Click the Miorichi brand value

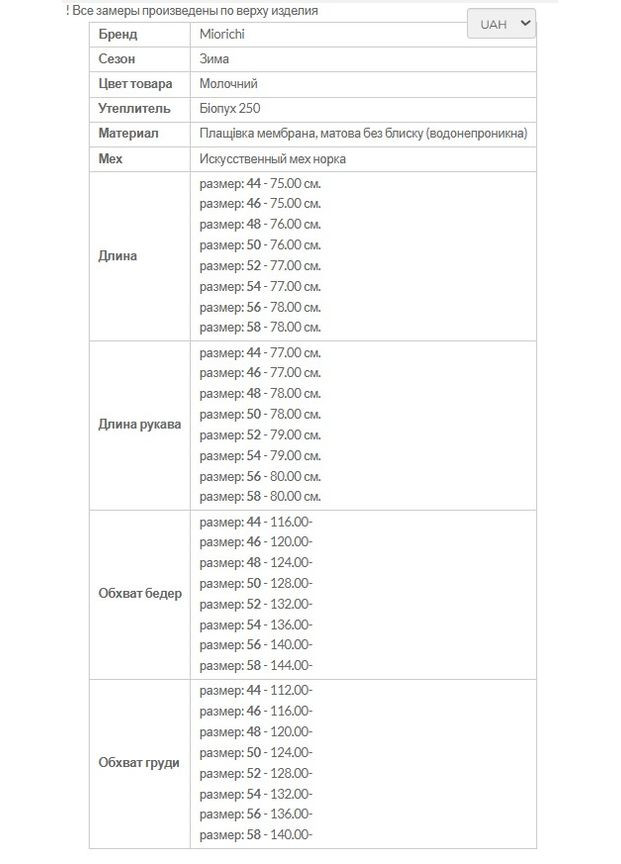tap(222, 34)
